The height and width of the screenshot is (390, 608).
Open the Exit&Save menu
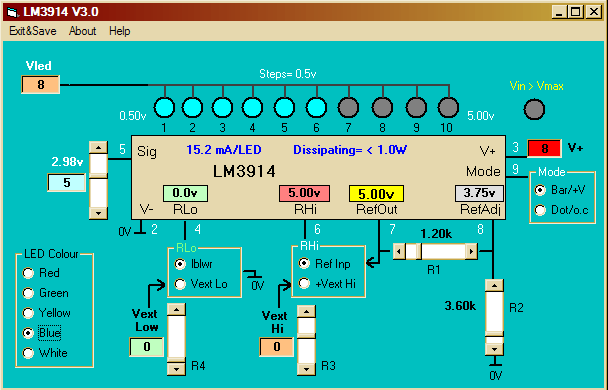coord(33,31)
